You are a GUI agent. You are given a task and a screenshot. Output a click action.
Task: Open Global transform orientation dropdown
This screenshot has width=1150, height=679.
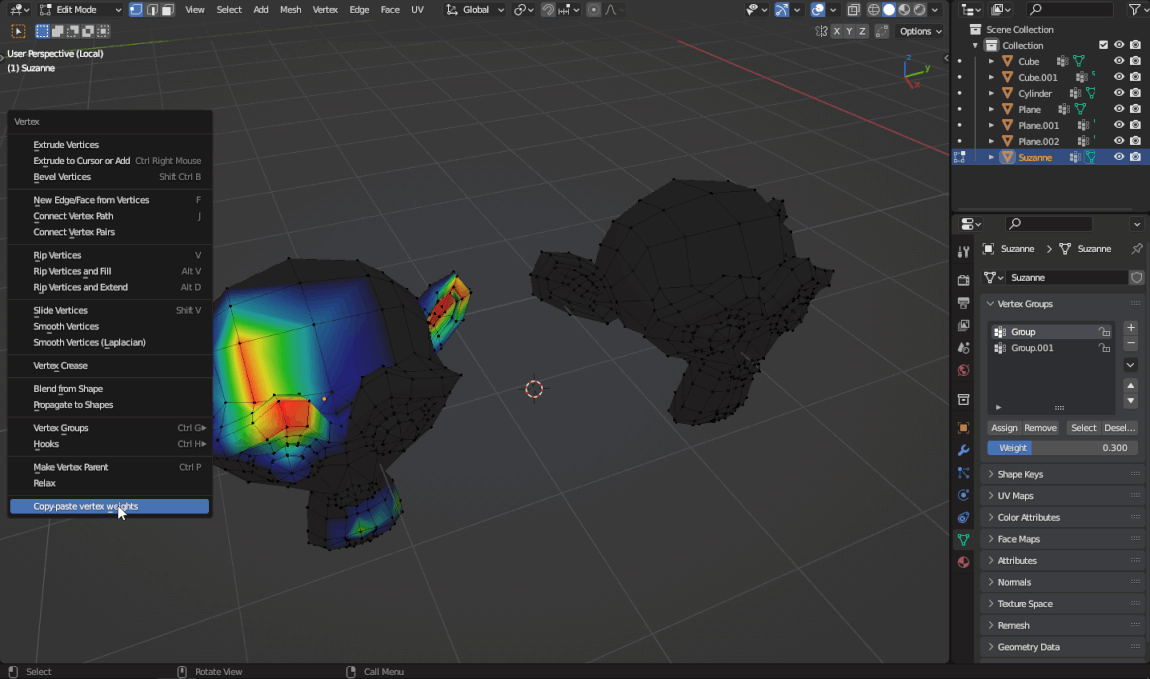pyautogui.click(x=475, y=10)
